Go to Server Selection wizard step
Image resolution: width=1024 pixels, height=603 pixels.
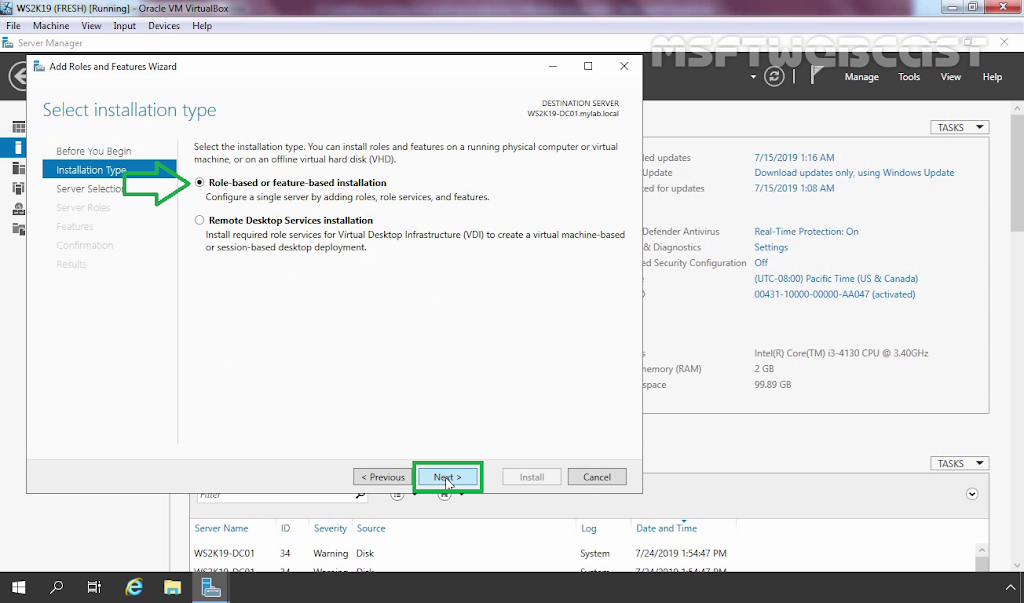(90, 189)
